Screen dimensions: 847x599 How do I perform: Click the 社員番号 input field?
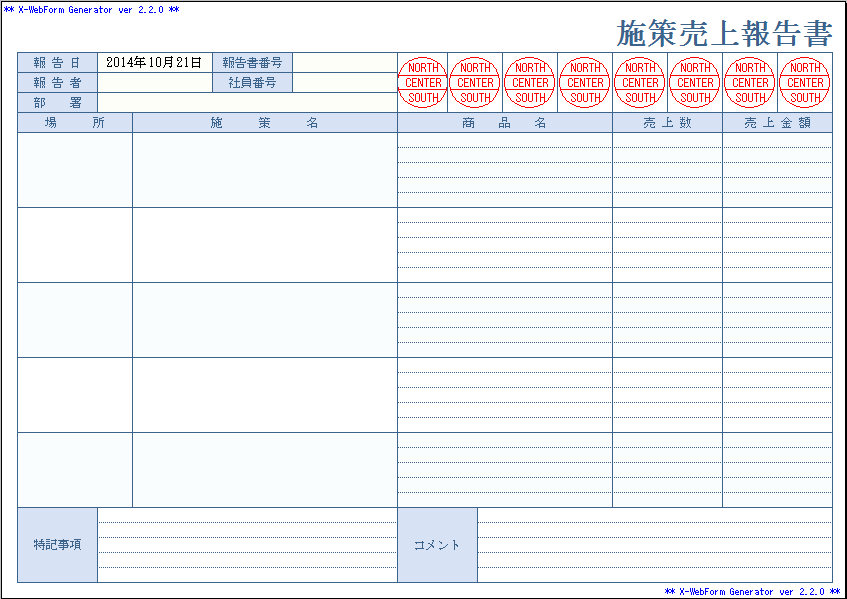coord(344,82)
